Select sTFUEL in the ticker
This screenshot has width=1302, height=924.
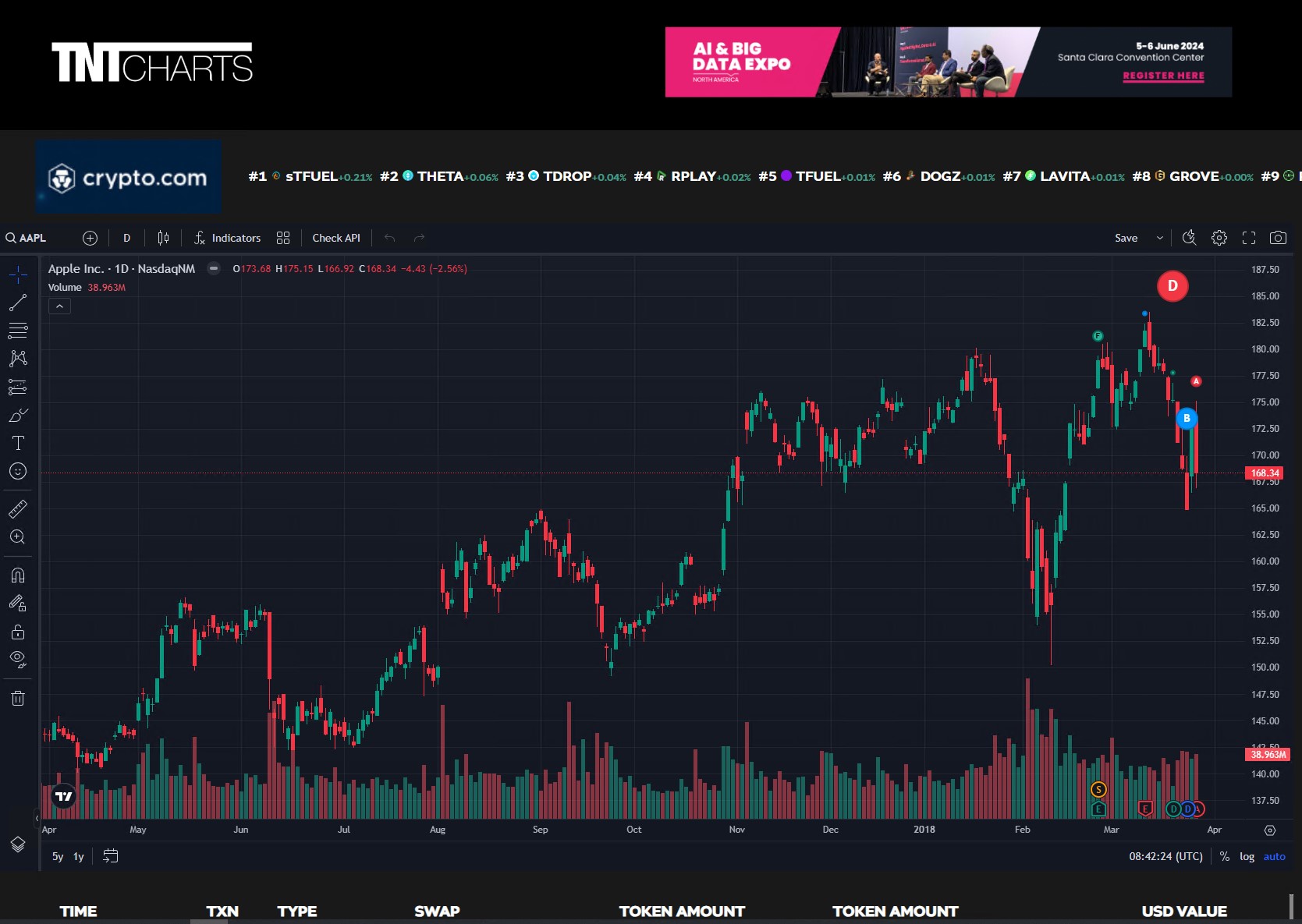[311, 176]
